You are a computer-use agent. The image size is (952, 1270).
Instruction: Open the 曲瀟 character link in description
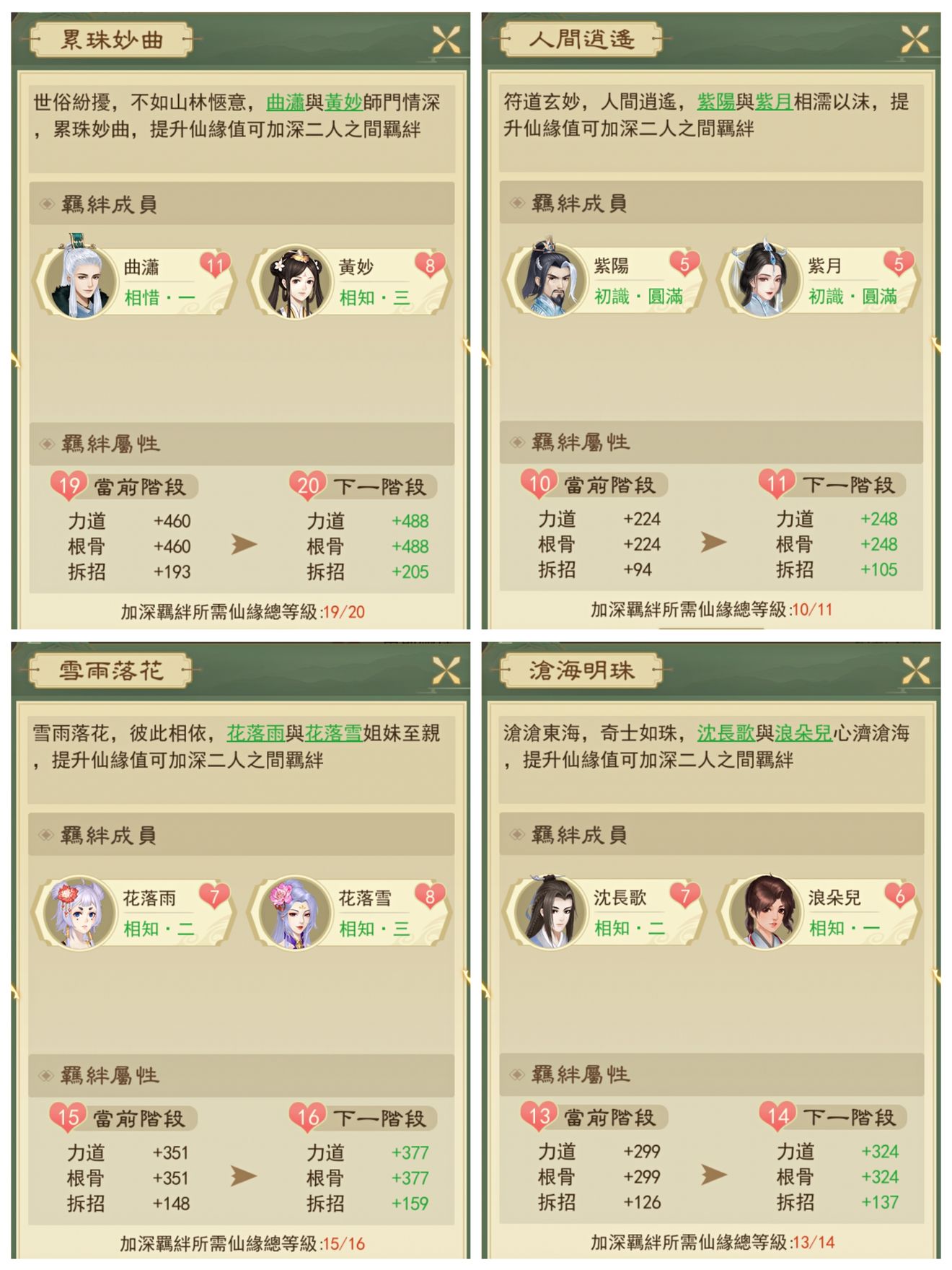[286, 102]
